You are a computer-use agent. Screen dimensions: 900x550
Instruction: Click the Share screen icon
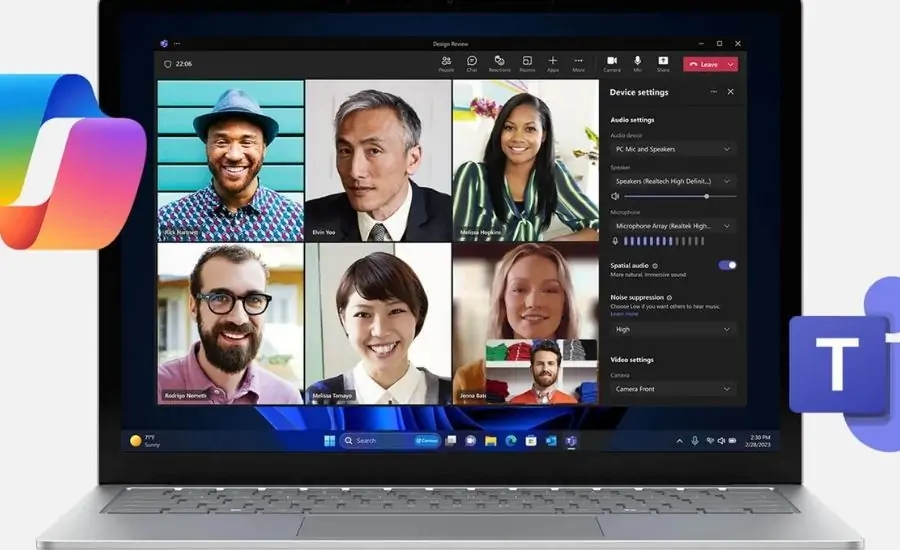(663, 63)
